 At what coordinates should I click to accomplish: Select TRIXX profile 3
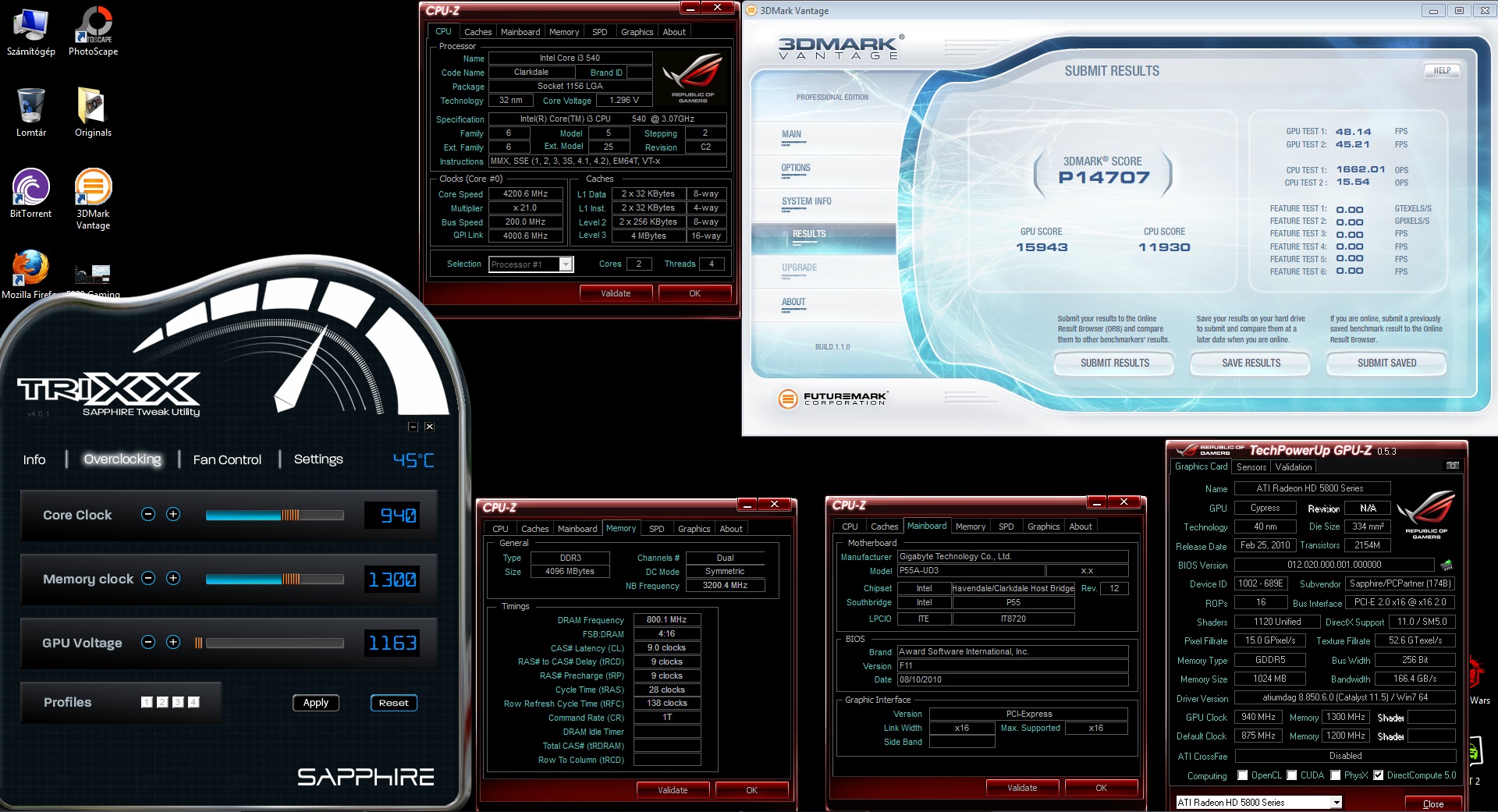click(x=178, y=702)
